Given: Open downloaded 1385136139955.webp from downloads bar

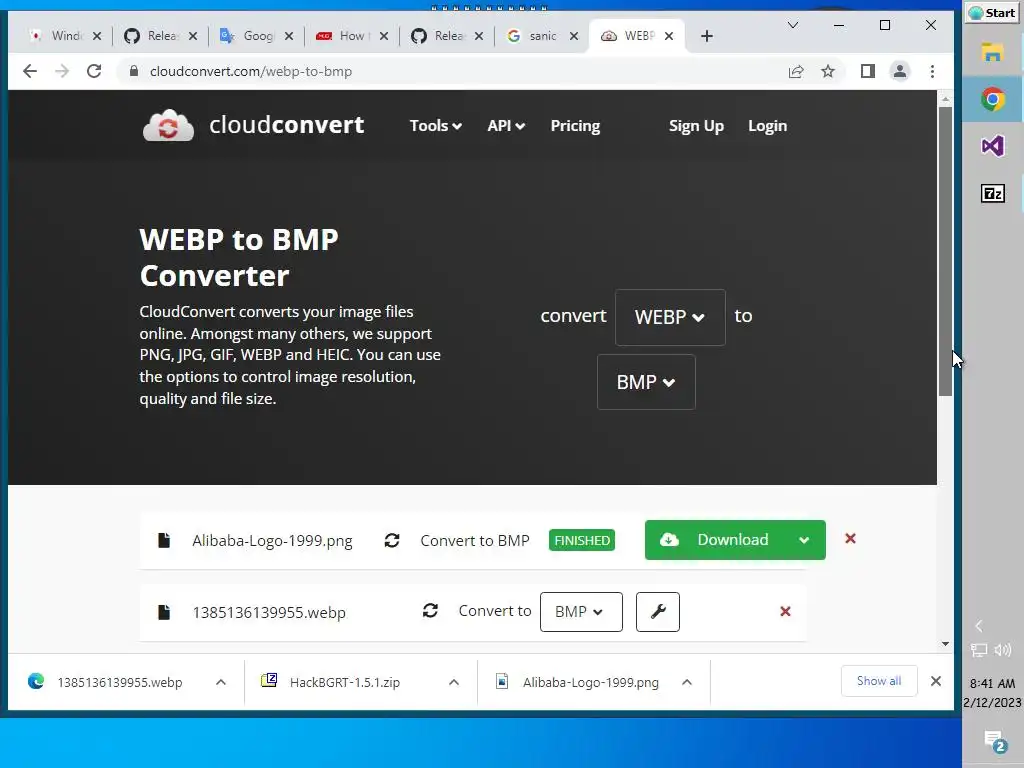Looking at the screenshot, I should (120, 682).
